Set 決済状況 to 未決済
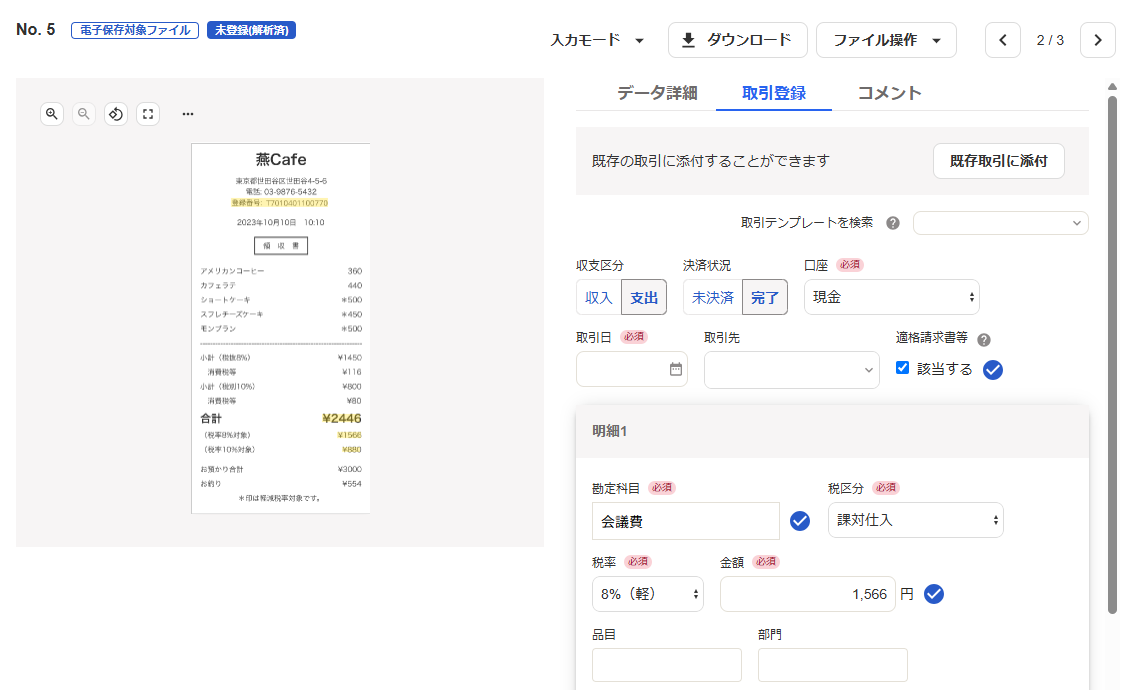Screen dimensions: 1127x690 coord(712,297)
